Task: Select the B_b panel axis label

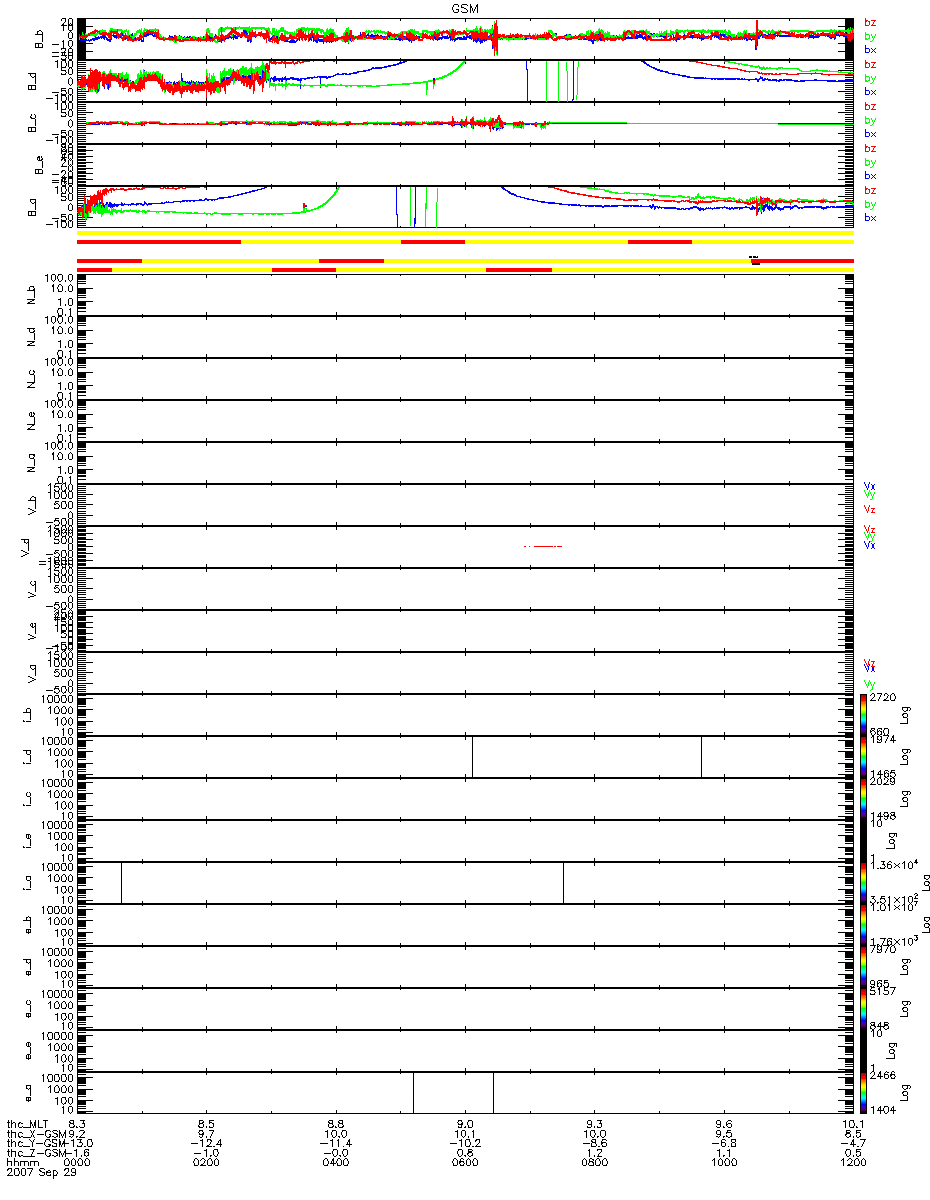Action: [x=39, y=40]
